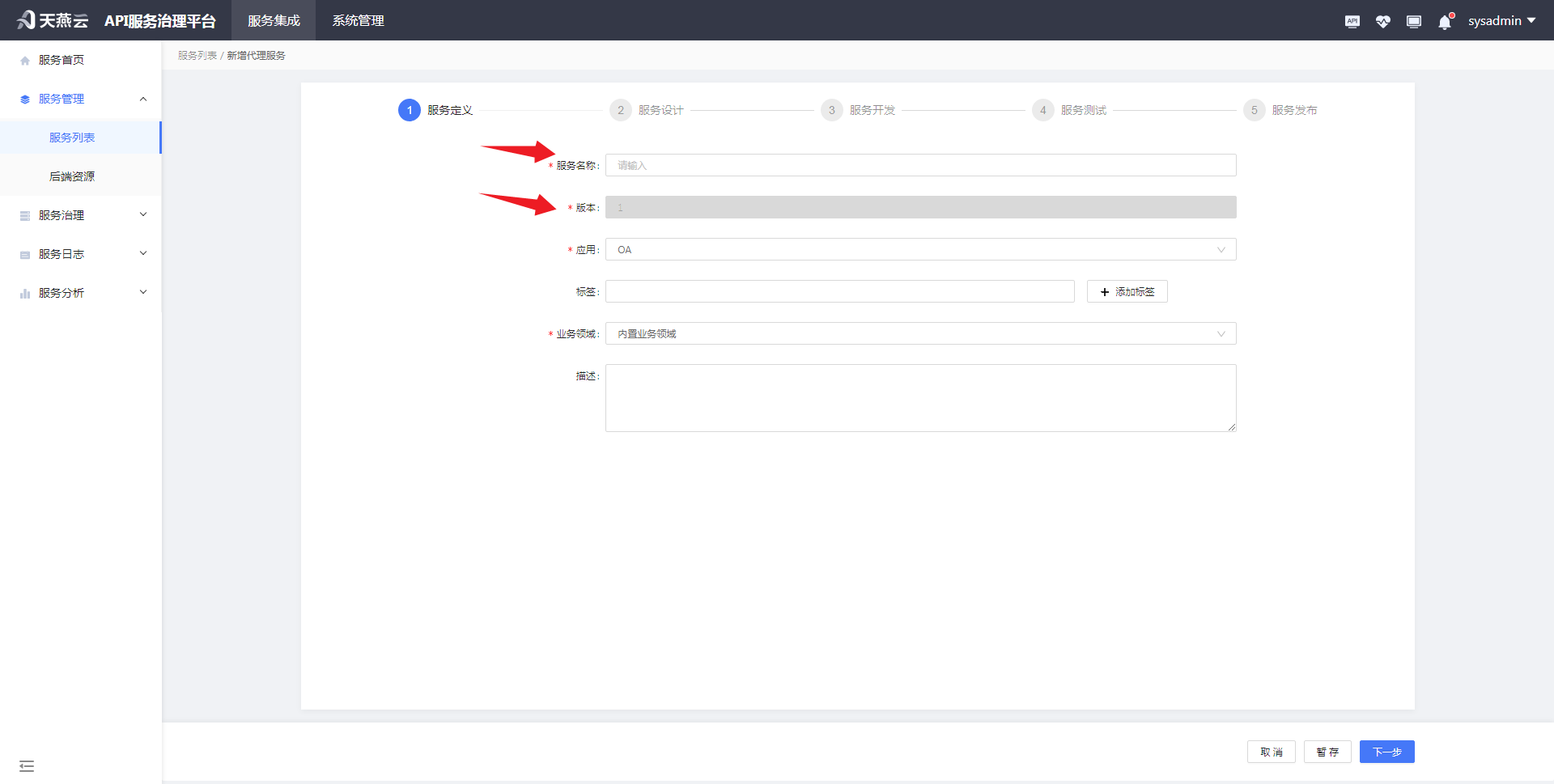Select the 服务治理 sidebar icon
Viewport: 1554px width, 784px height.
(24, 214)
